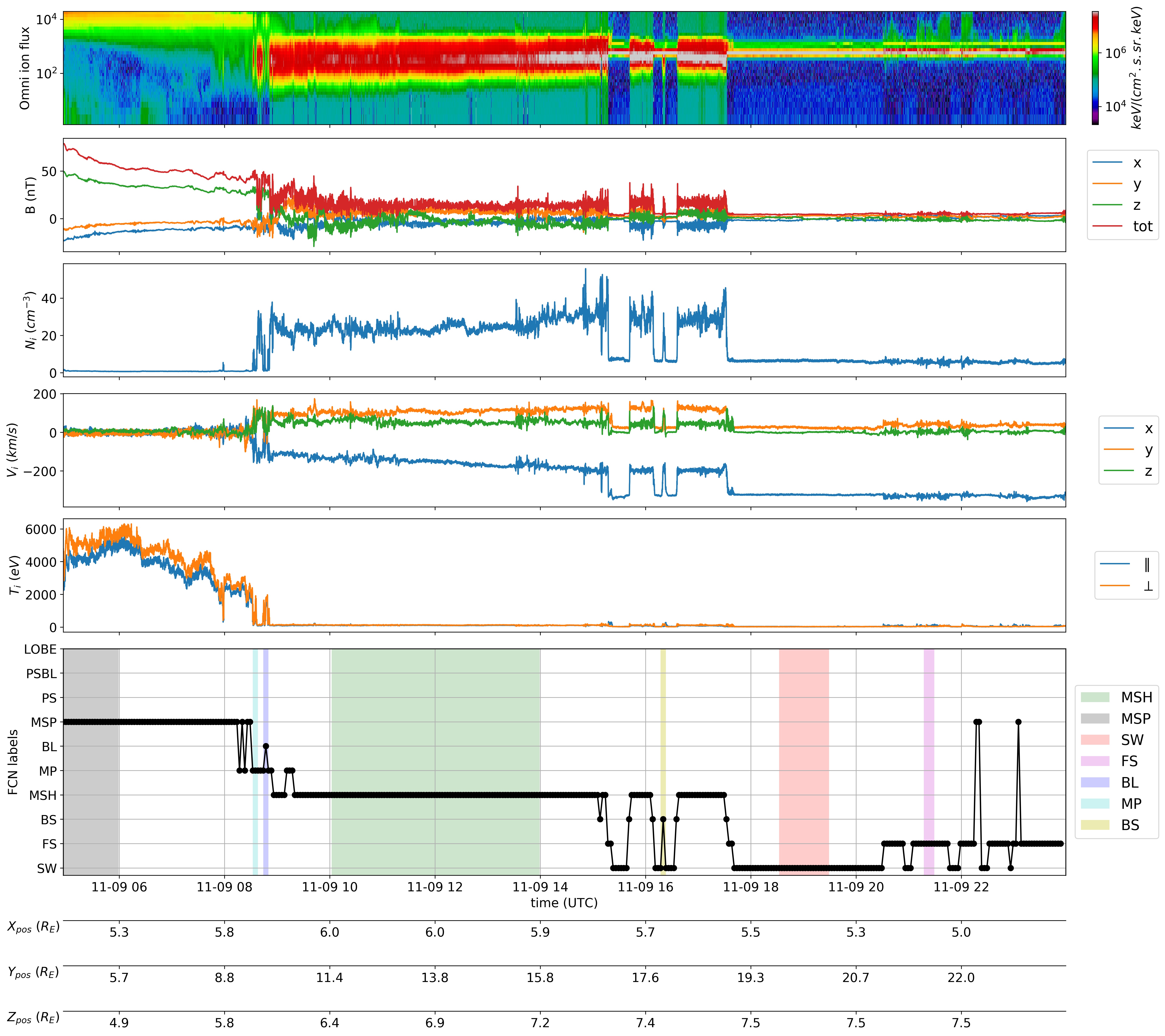The height and width of the screenshot is (1036, 1165).
Task: Click the 5.9 value in Xpos row
Action: 540,932
